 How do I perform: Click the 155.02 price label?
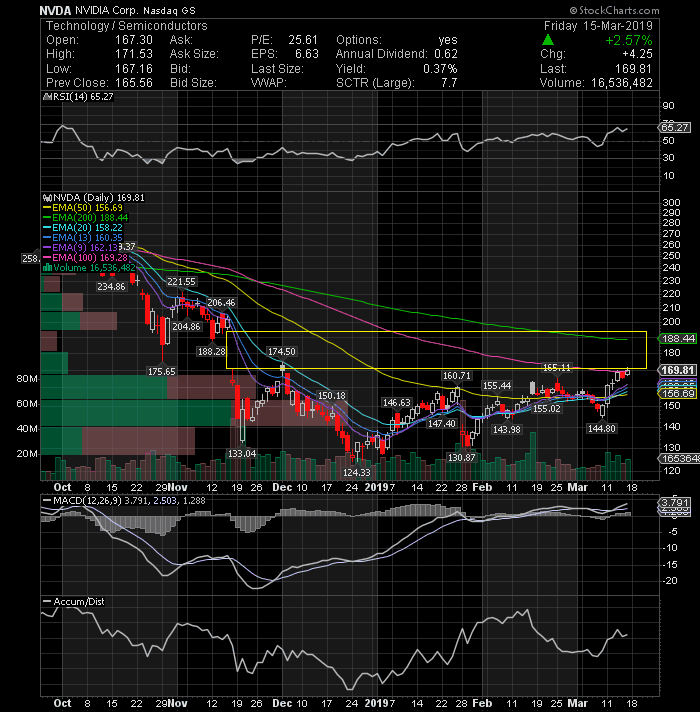click(x=547, y=409)
